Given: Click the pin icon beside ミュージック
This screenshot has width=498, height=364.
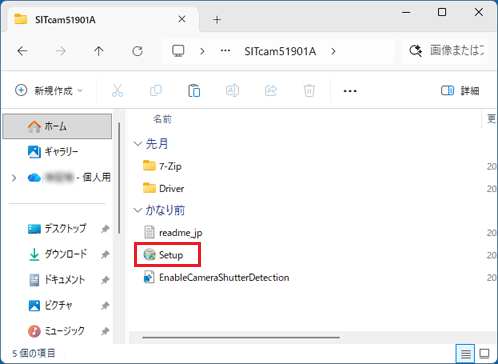Looking at the screenshot, I should [x=105, y=331].
